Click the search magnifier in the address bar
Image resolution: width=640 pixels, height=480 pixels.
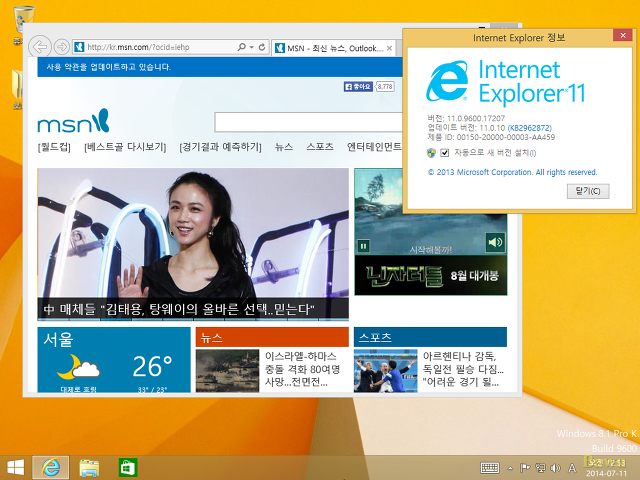coord(241,47)
